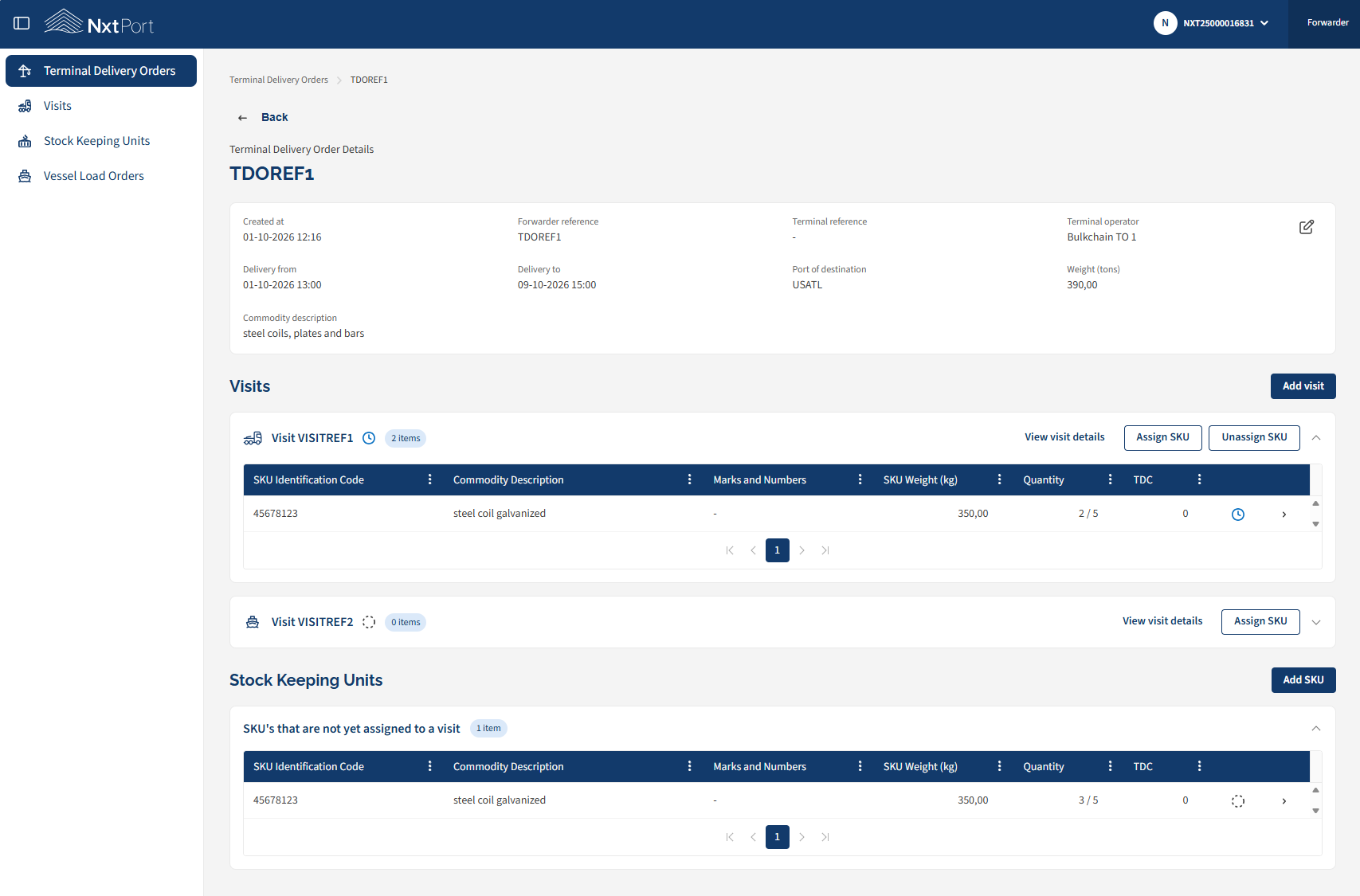This screenshot has width=1360, height=896.
Task: Click the dashed circle status icon beside VISITREF2
Action: 369,622
